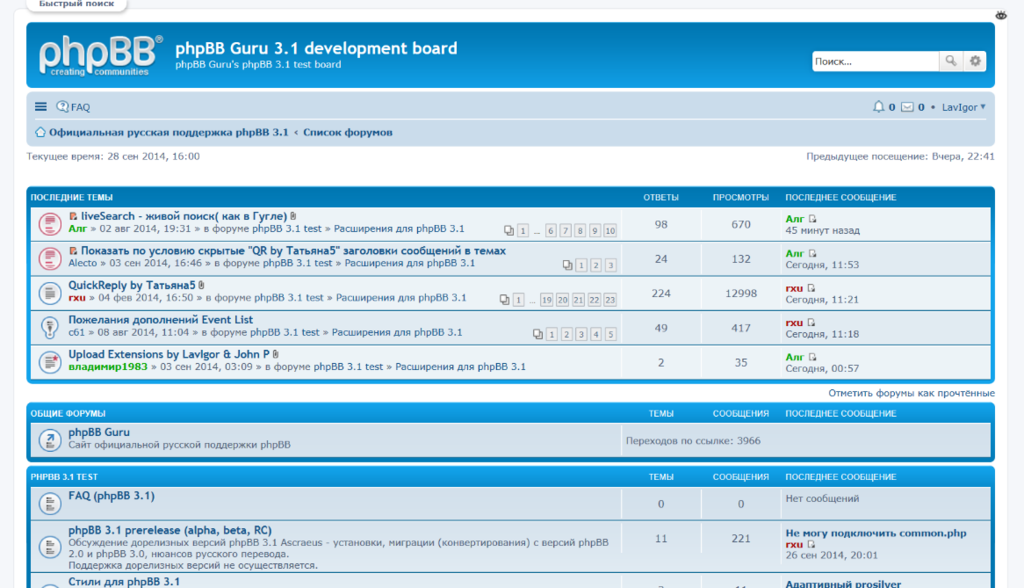Screen dimensions: 1024x588
Task: Click the eye icon in top-right corner
Action: [x=1002, y=14]
